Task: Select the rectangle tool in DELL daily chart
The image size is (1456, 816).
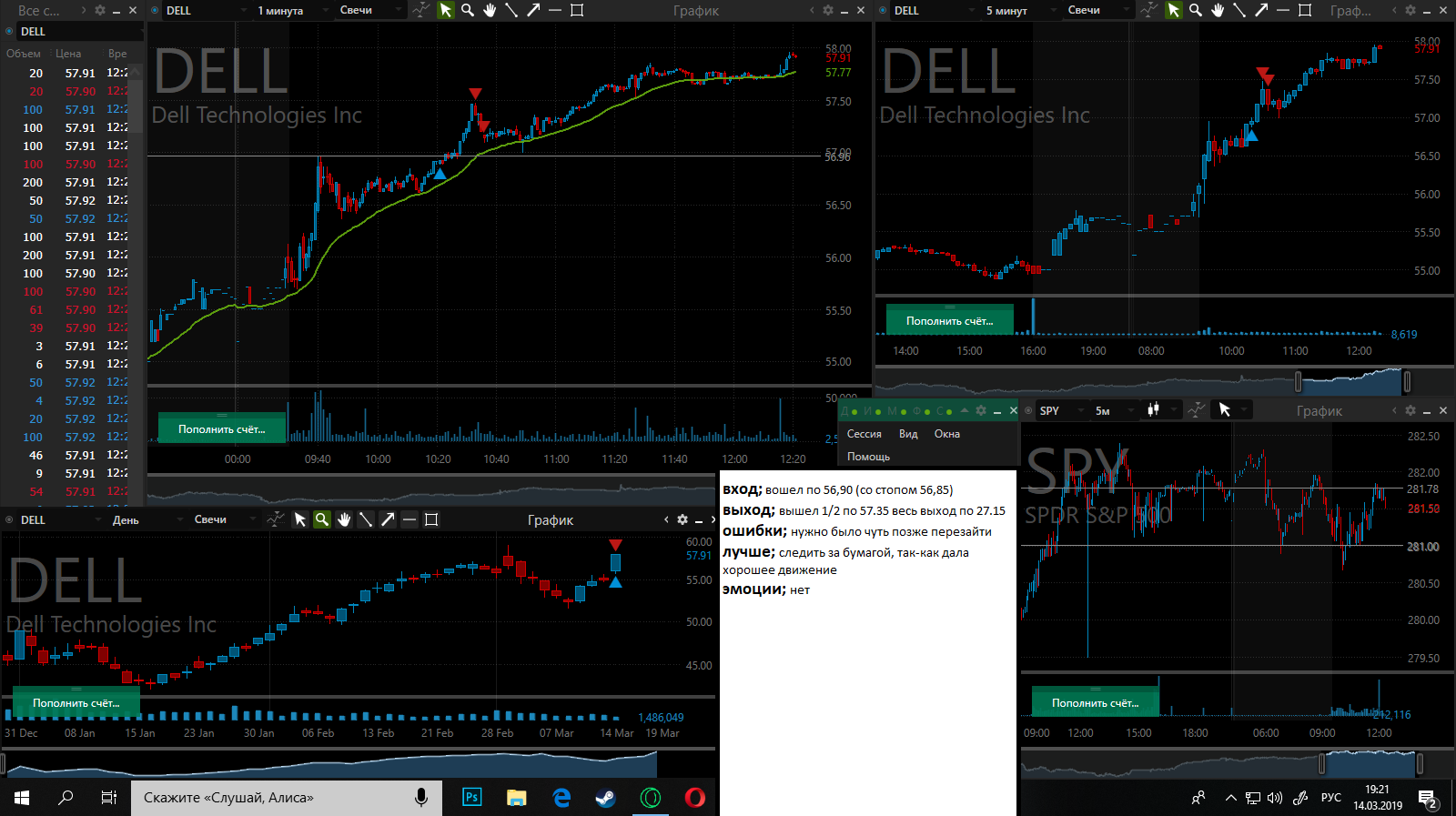Action: 431,519
